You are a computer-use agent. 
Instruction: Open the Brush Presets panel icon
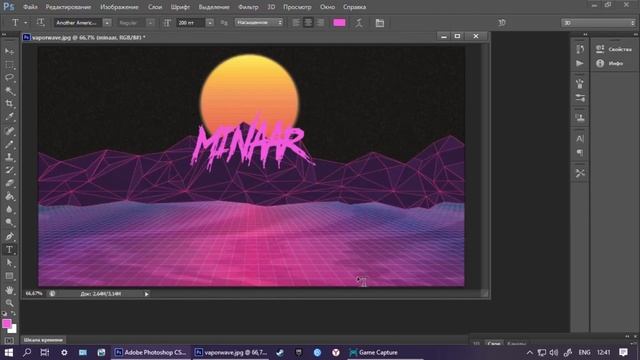point(580,84)
